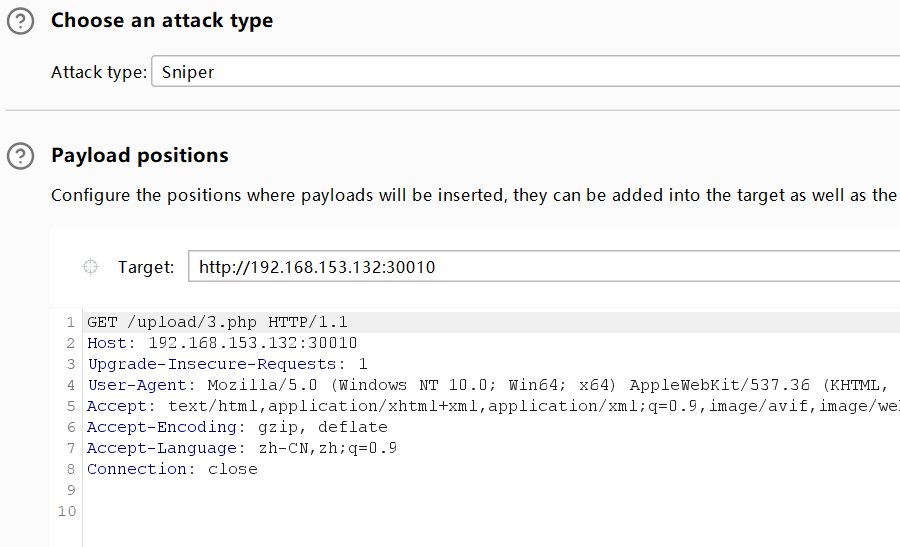Open help icon beside Payload positions

coord(20,156)
